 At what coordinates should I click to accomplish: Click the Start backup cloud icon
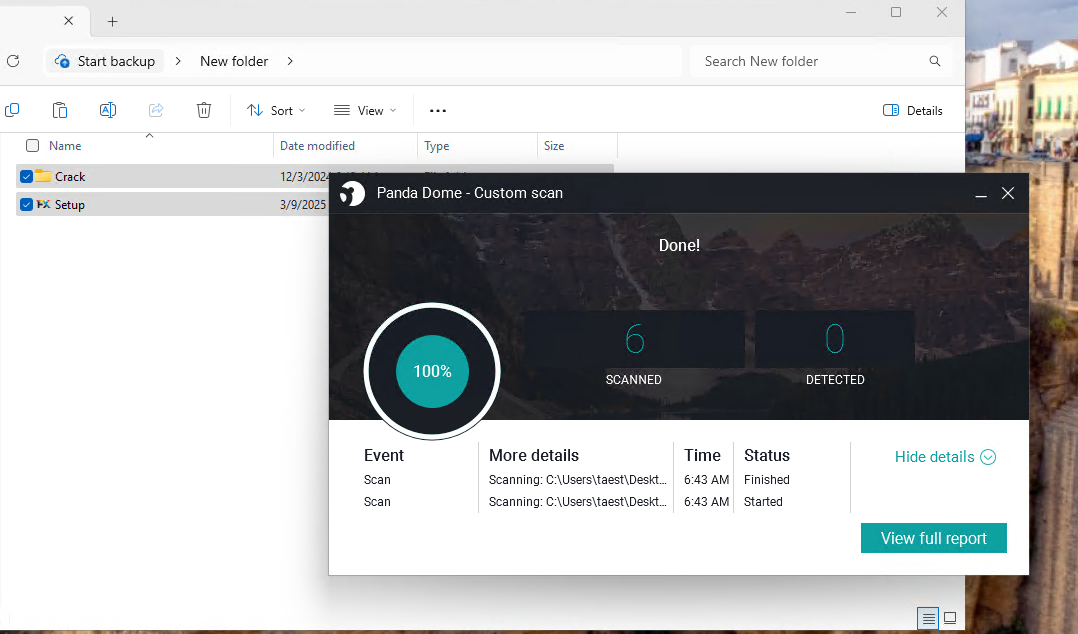[62, 61]
